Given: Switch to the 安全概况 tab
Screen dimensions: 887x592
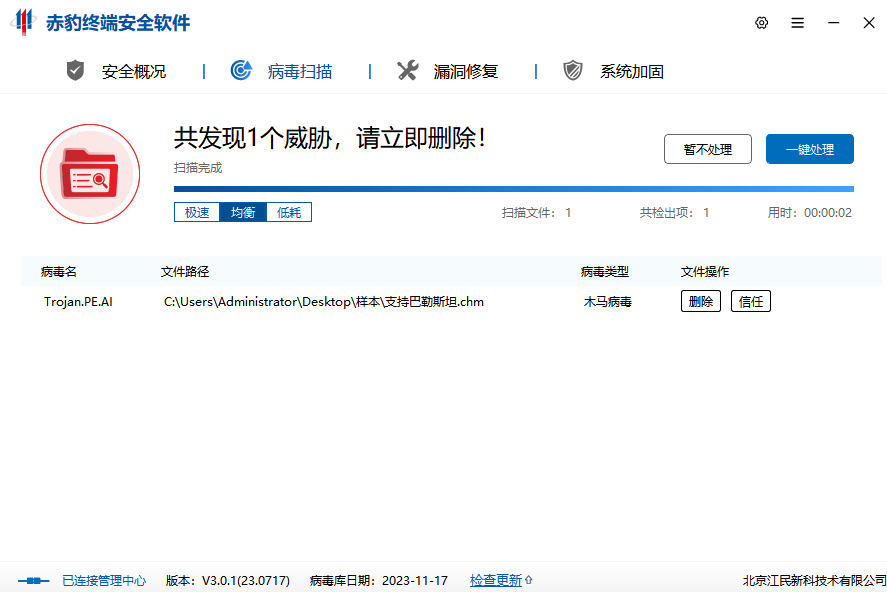Looking at the screenshot, I should pos(134,71).
